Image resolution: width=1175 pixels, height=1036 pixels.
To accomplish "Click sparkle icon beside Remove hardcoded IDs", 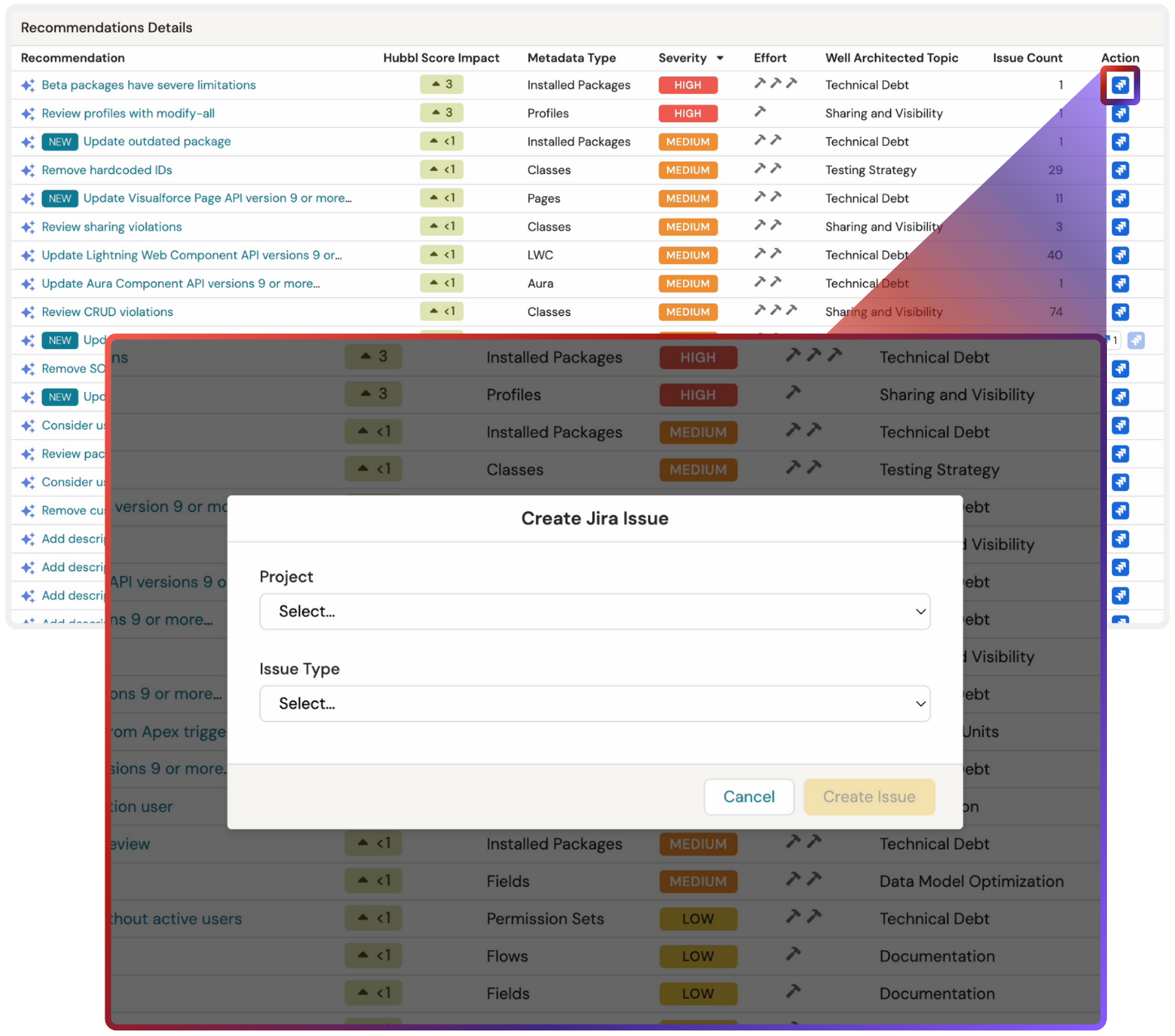I will 28,170.
